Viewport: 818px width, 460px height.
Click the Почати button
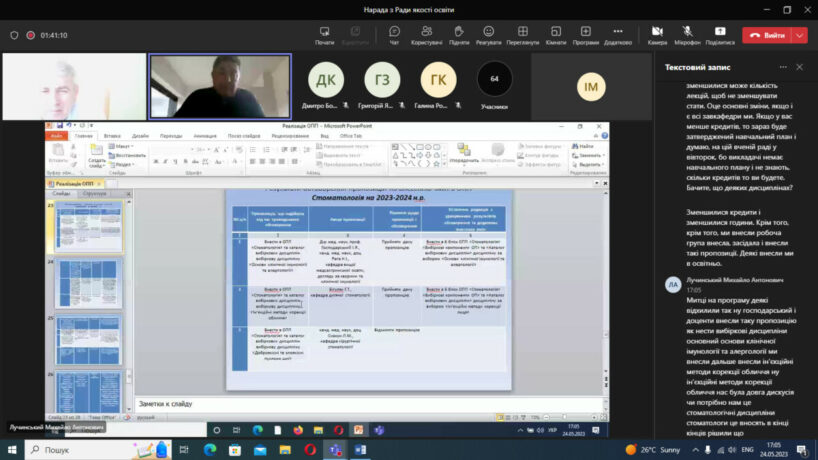click(x=324, y=34)
